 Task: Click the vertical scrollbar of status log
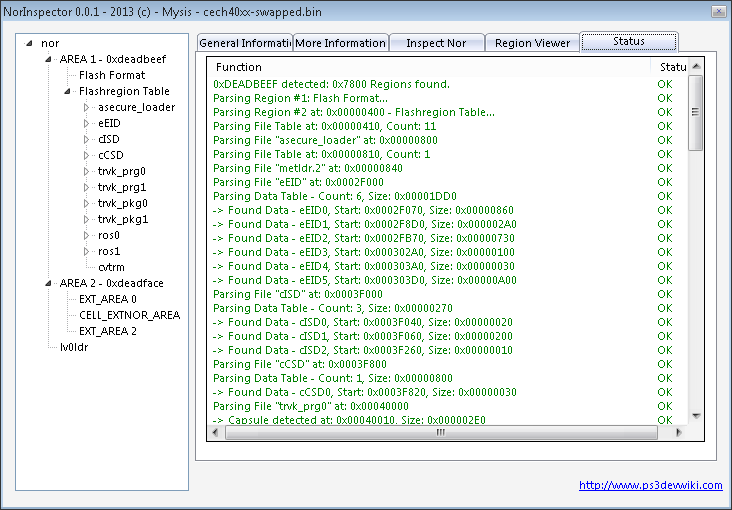(695, 250)
